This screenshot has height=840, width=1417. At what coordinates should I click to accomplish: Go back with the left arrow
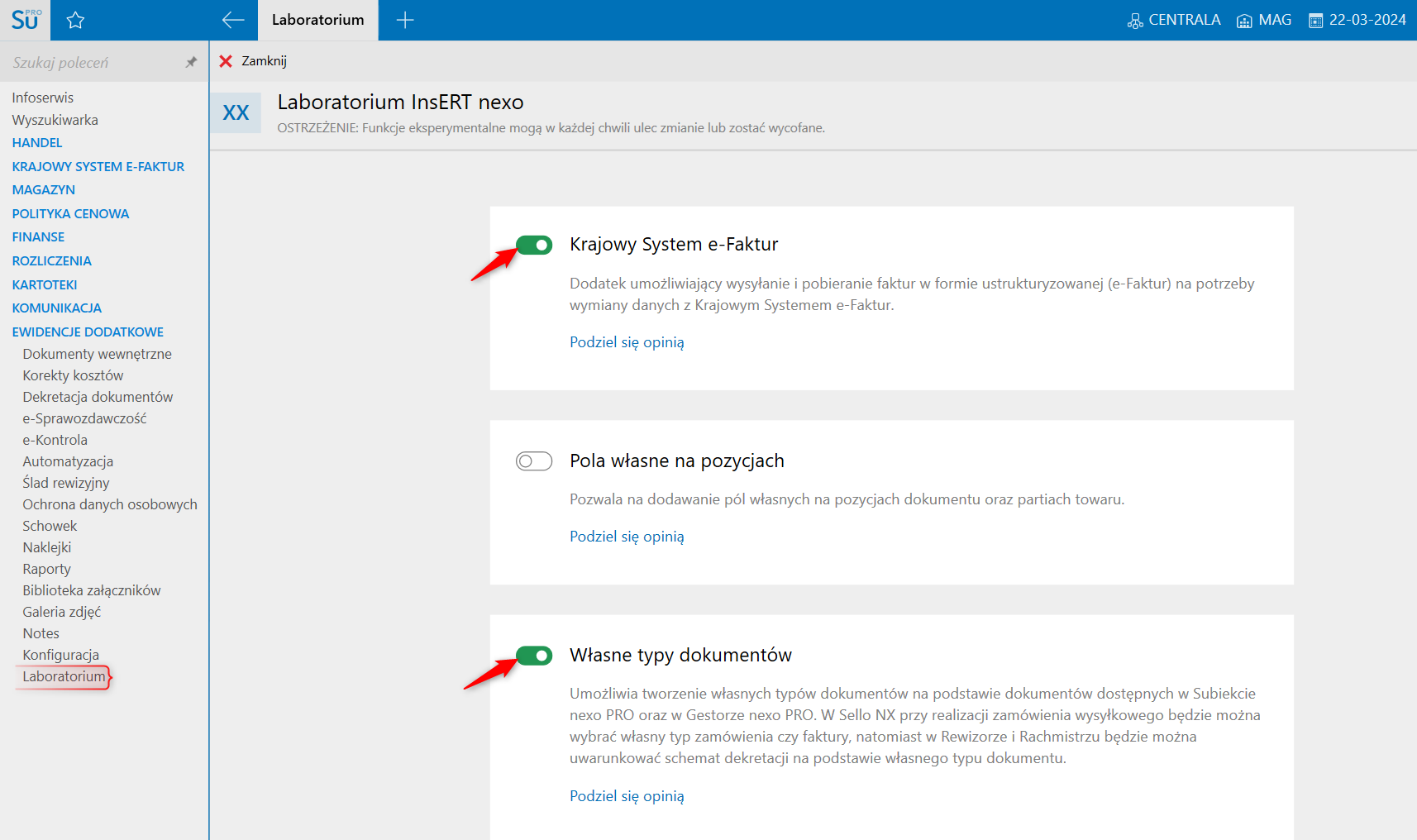[x=233, y=20]
